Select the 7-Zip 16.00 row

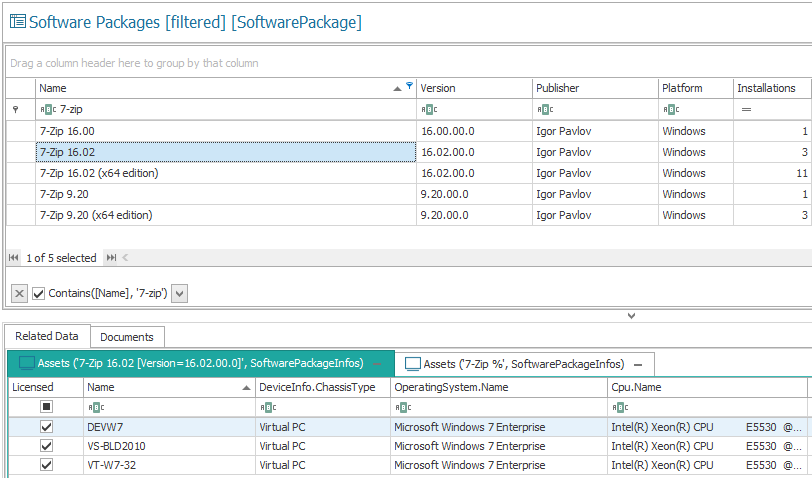click(408, 131)
